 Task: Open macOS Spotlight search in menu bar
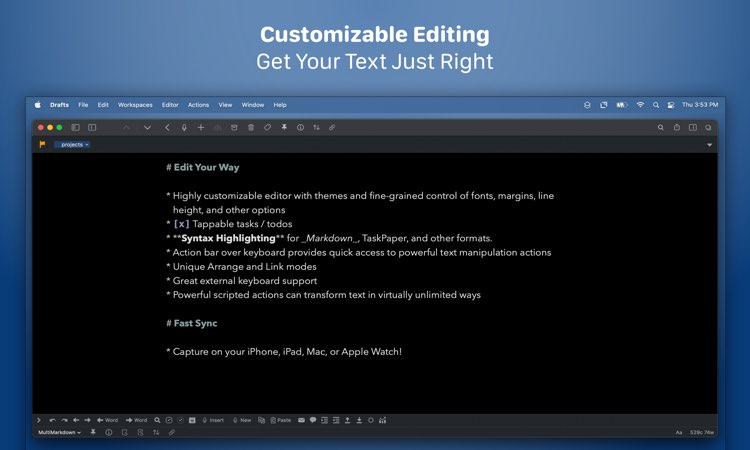(x=656, y=105)
